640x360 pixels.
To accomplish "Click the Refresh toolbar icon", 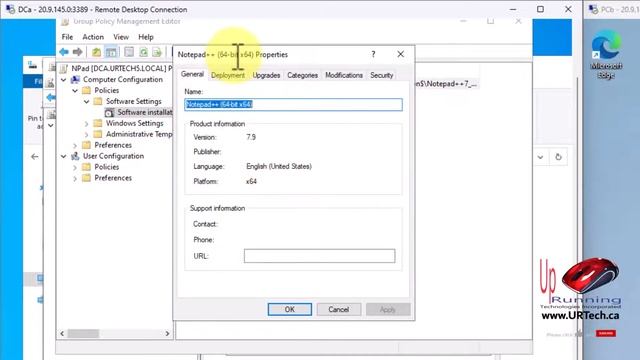I will click(143, 52).
